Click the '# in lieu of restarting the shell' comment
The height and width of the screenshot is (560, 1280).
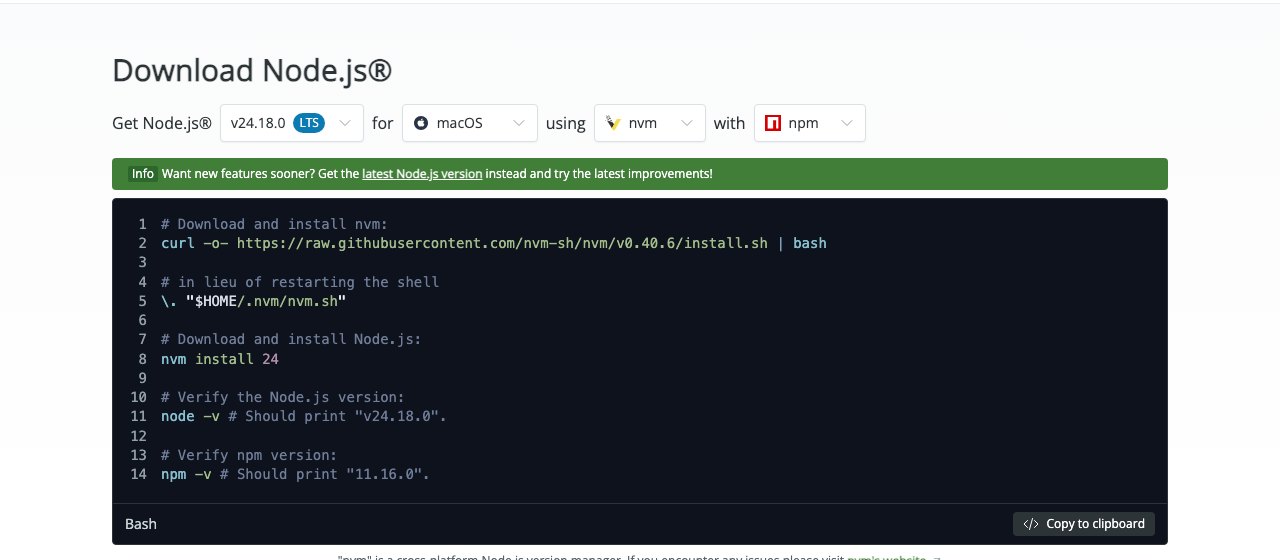click(300, 282)
